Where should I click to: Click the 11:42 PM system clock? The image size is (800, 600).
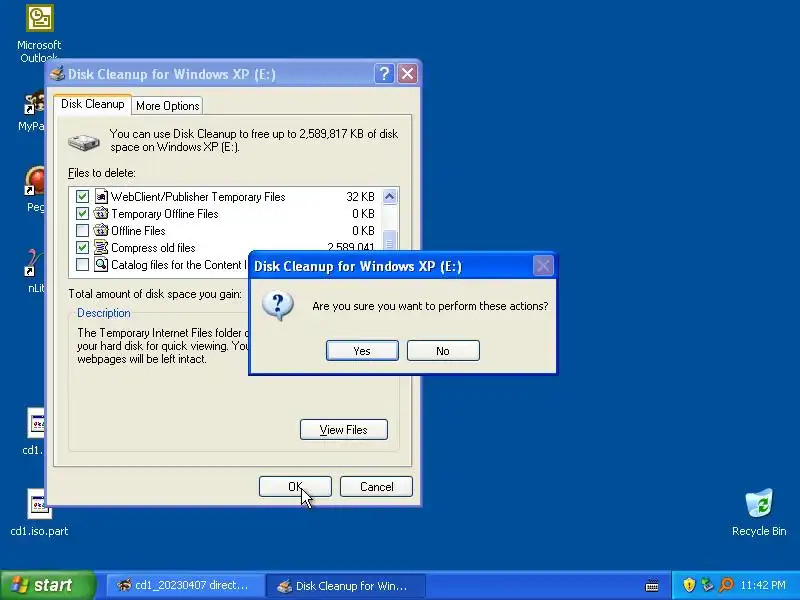pos(763,585)
